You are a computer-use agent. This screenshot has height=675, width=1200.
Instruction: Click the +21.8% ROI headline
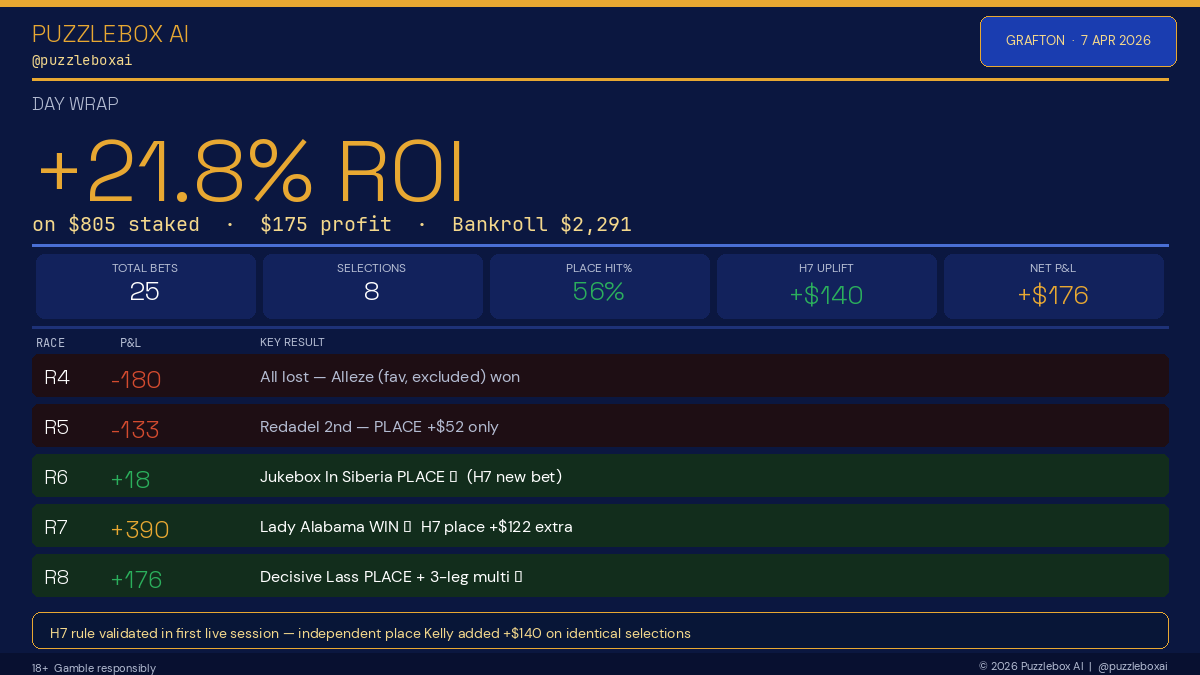(250, 171)
